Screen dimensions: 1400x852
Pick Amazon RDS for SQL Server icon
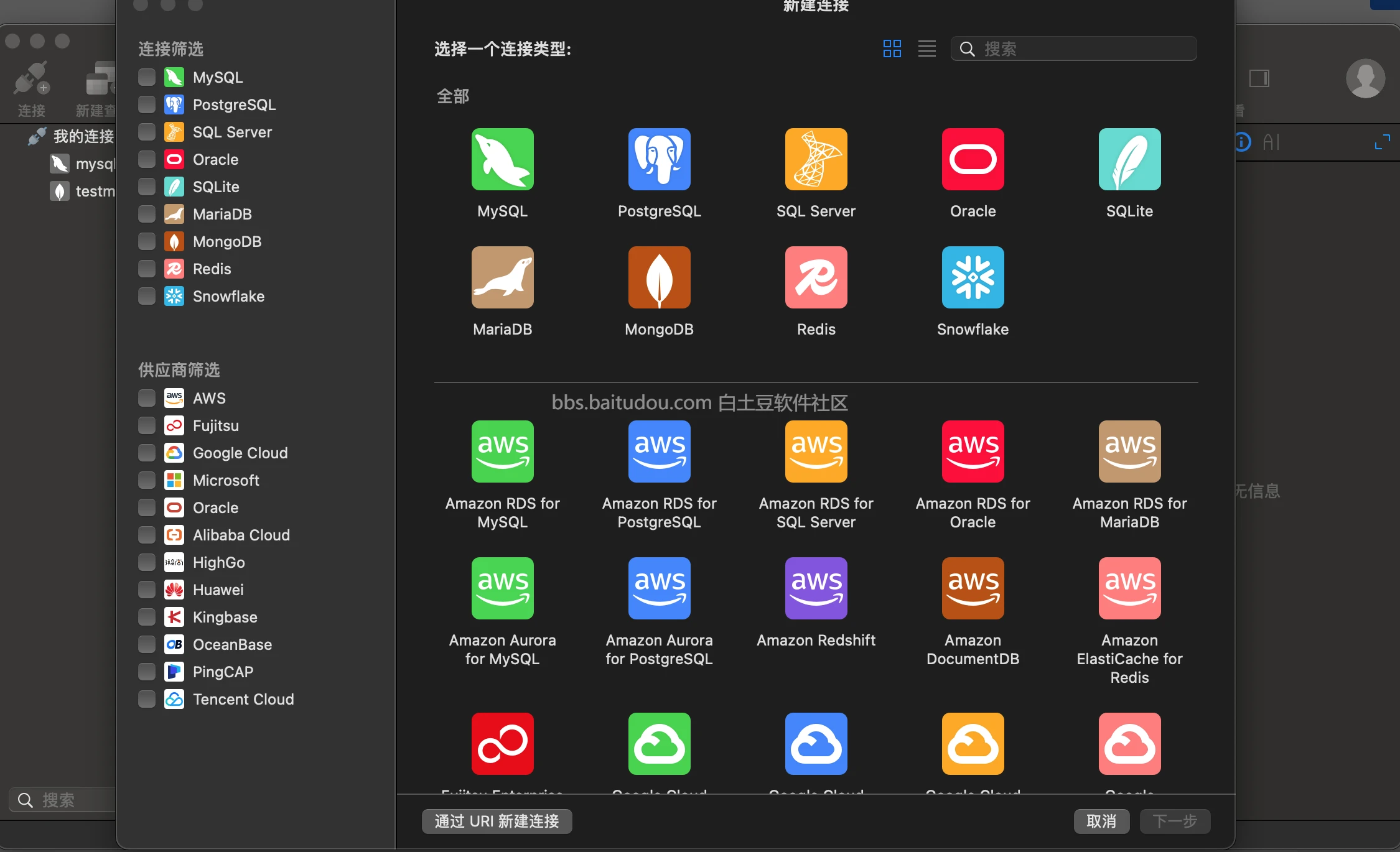coord(816,451)
